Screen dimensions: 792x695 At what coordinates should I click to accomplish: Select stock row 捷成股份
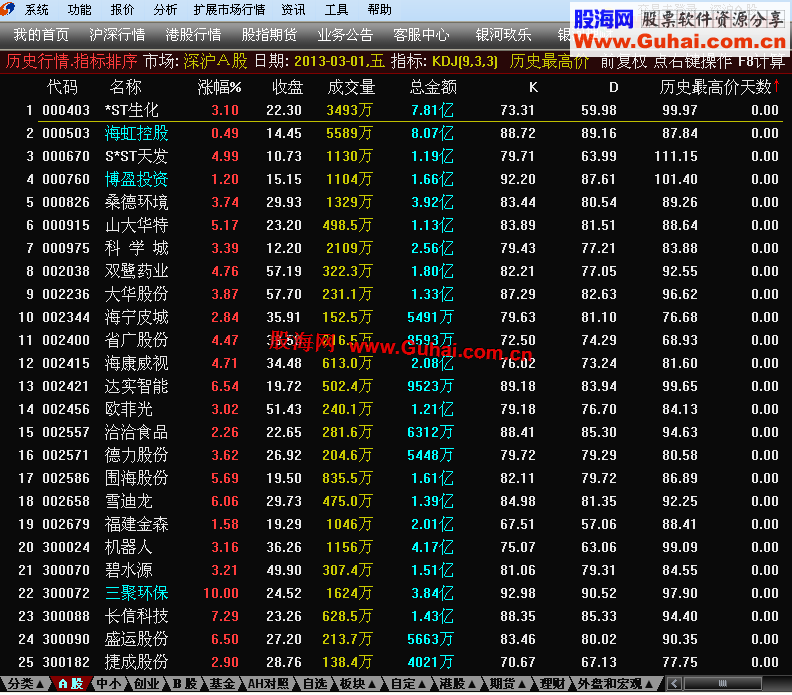coord(396,662)
